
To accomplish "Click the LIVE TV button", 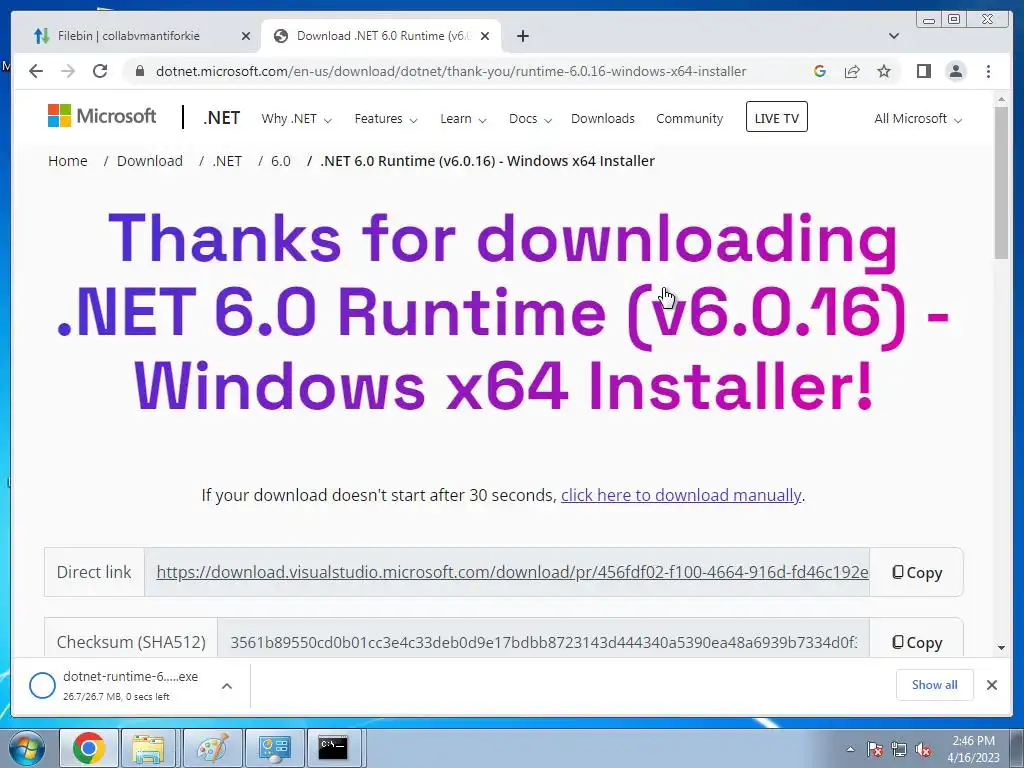I will 776,117.
